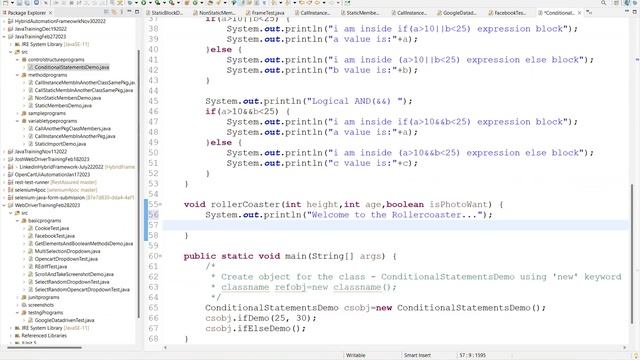The width and height of the screenshot is (640, 360).
Task: Click the Search magnifier icon at toolbar right
Action: point(603,3)
